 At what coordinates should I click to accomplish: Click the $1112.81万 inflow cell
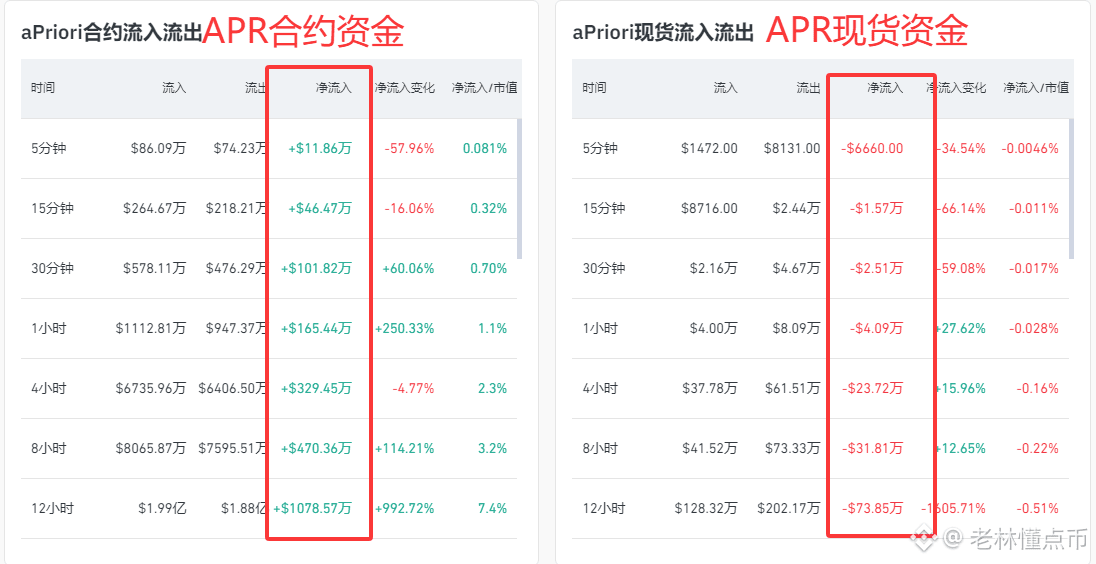point(151,328)
